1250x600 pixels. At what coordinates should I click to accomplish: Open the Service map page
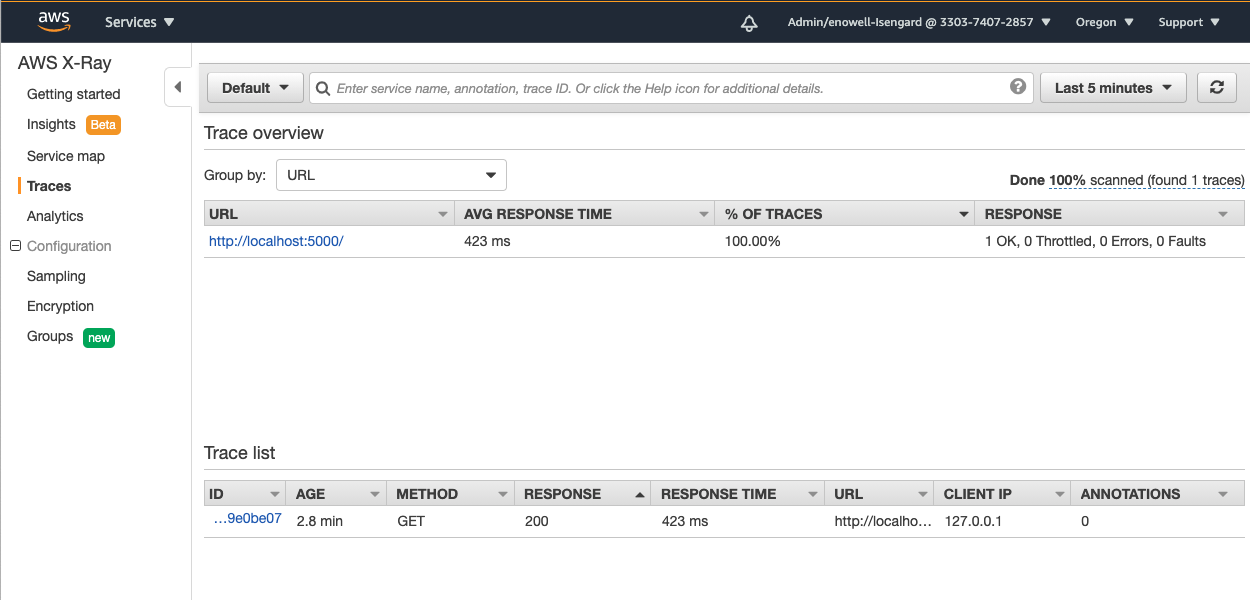pyautogui.click(x=66, y=156)
